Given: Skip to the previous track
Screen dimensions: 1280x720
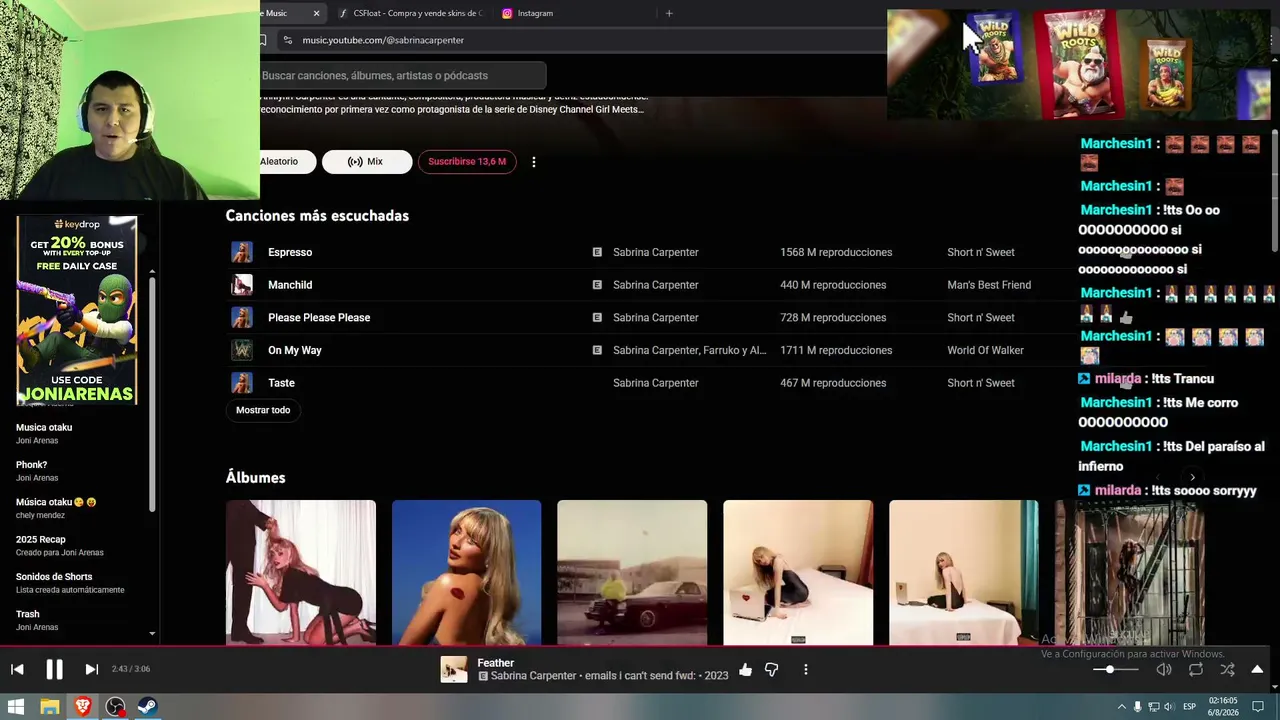Looking at the screenshot, I should click(x=17, y=669).
